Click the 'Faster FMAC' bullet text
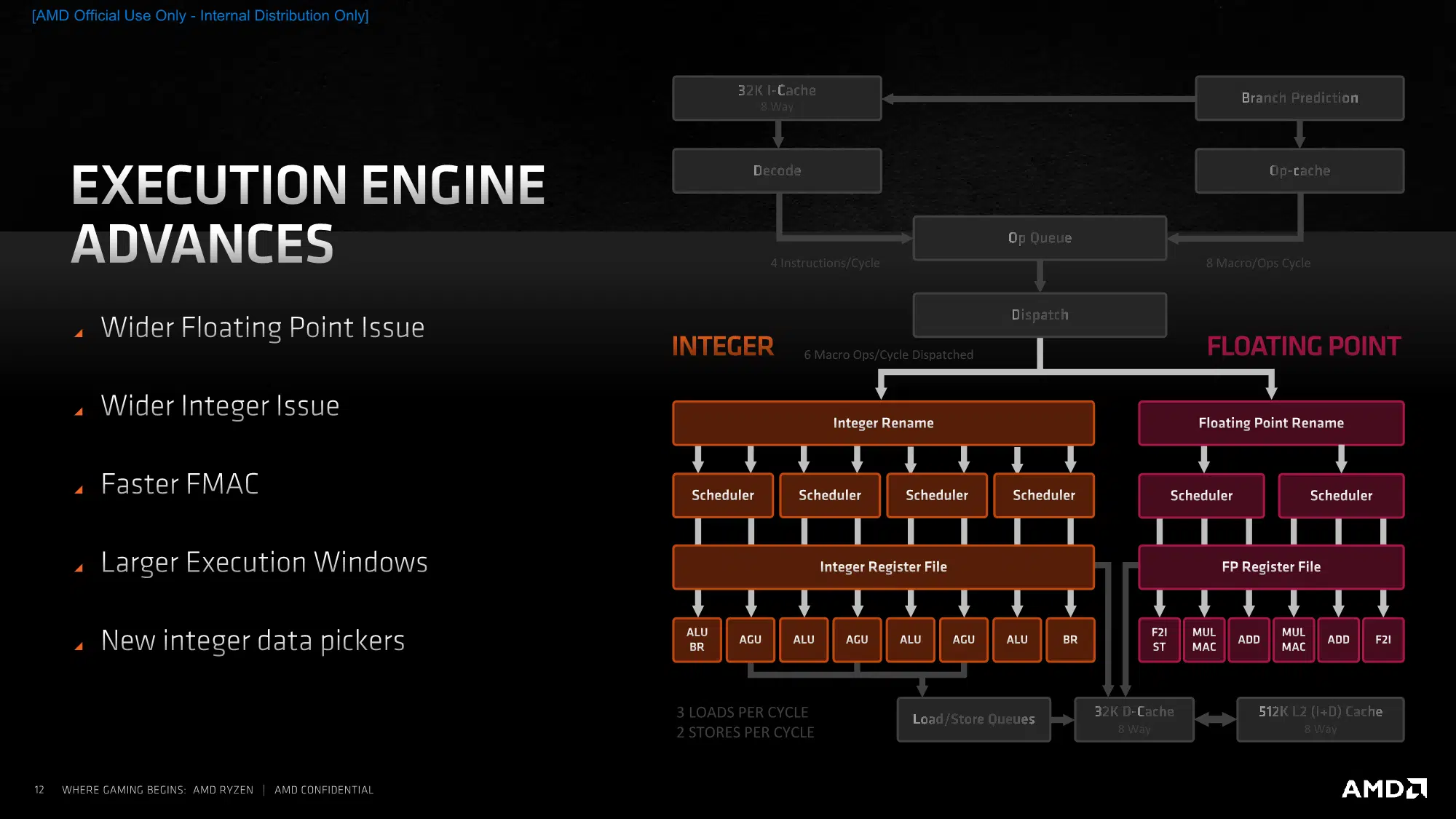 (x=180, y=483)
